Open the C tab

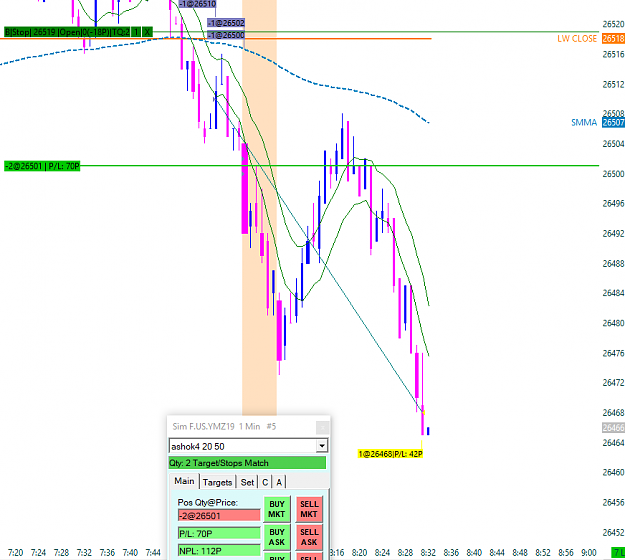click(265, 482)
